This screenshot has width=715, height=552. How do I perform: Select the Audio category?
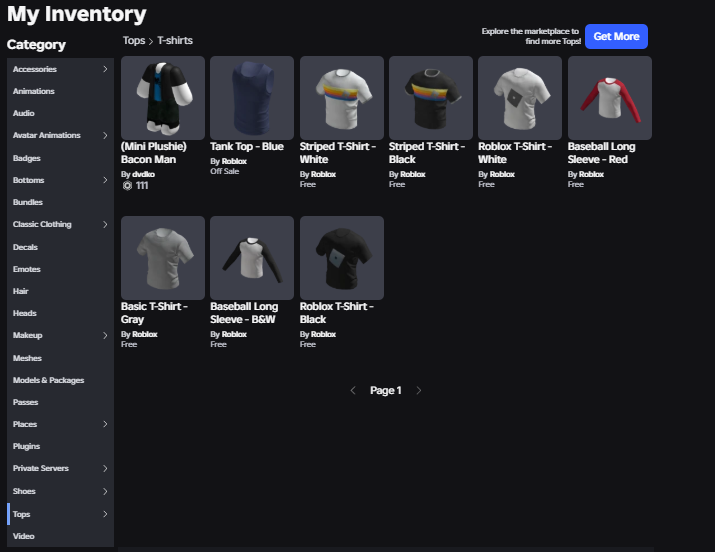tap(24, 113)
